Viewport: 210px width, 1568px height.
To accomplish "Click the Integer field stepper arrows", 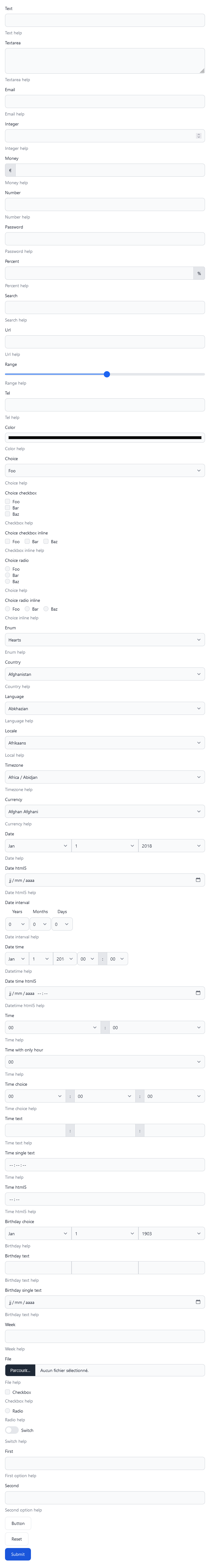I will tap(198, 136).
